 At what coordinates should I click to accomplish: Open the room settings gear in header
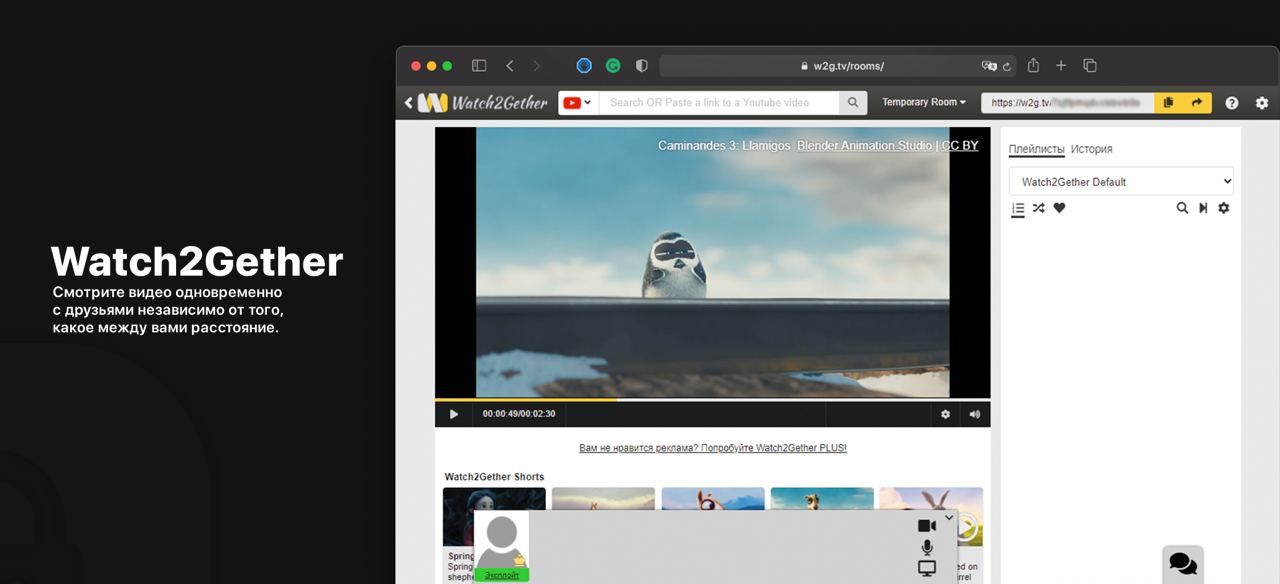pyautogui.click(x=1262, y=103)
